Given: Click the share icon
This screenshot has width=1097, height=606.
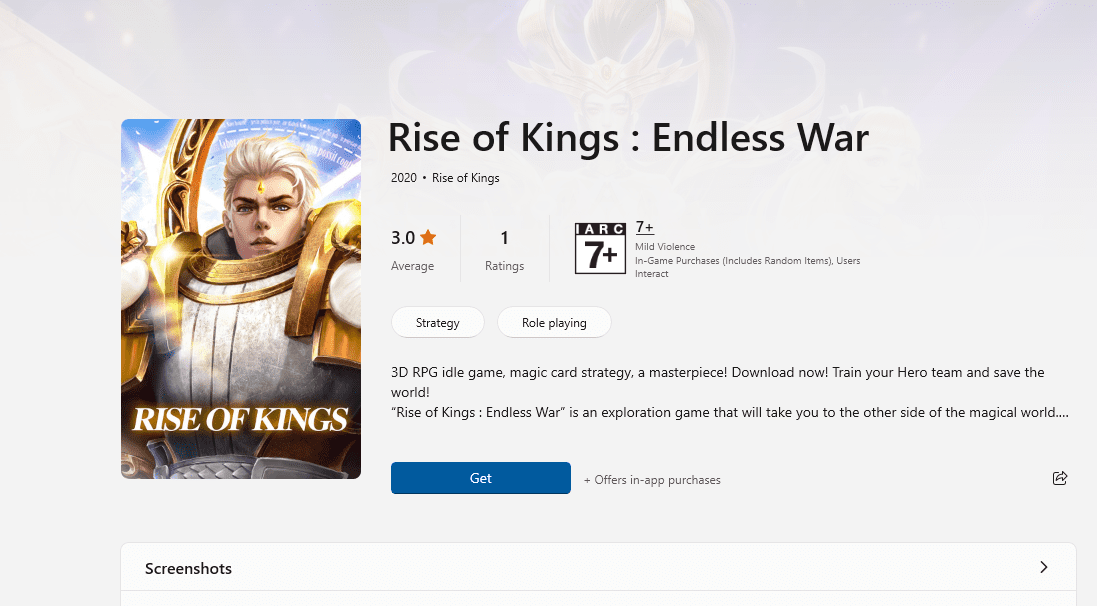Looking at the screenshot, I should tap(1060, 478).
